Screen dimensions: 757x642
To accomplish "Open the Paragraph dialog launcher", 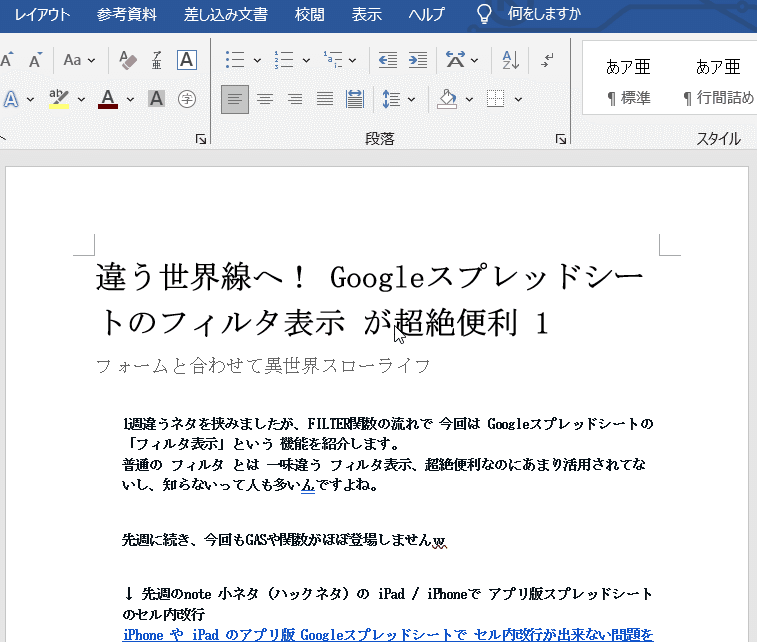I will point(561,140).
